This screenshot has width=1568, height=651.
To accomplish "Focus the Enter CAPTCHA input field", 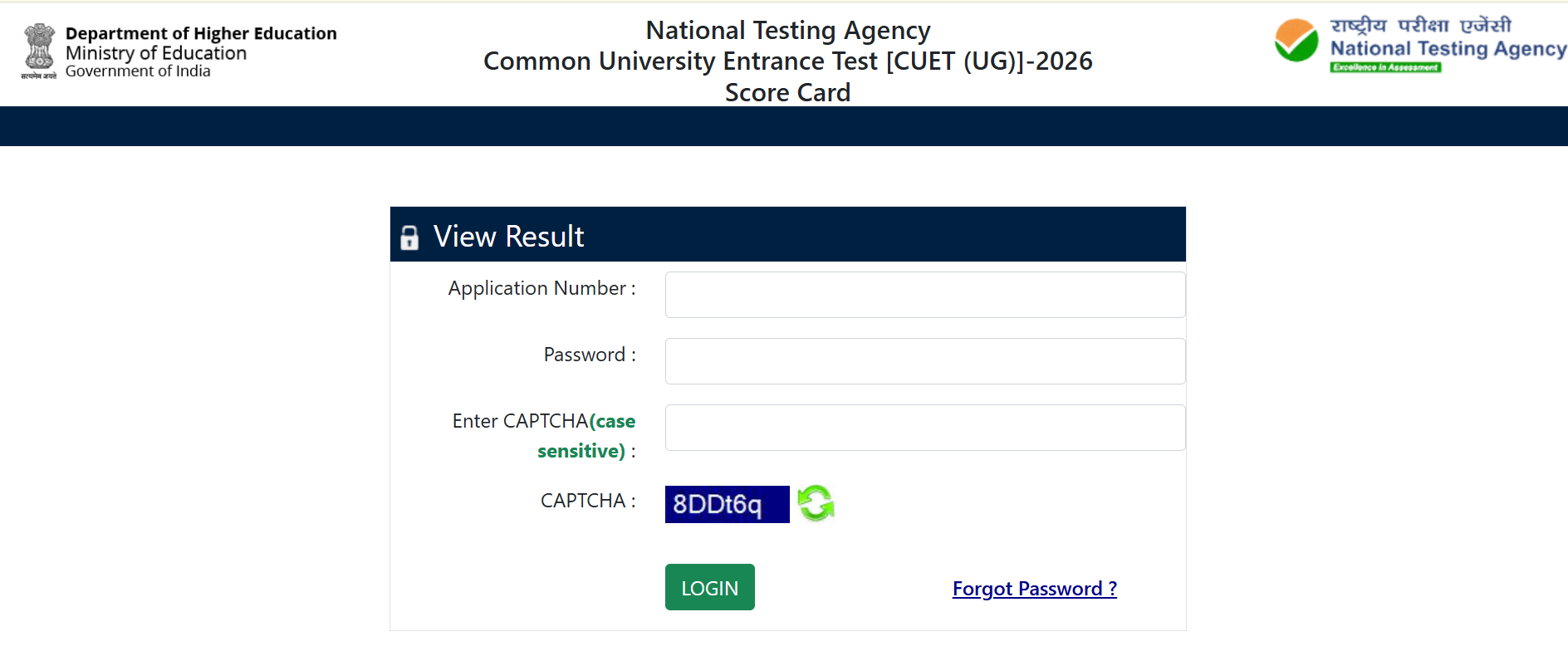I will pos(925,428).
